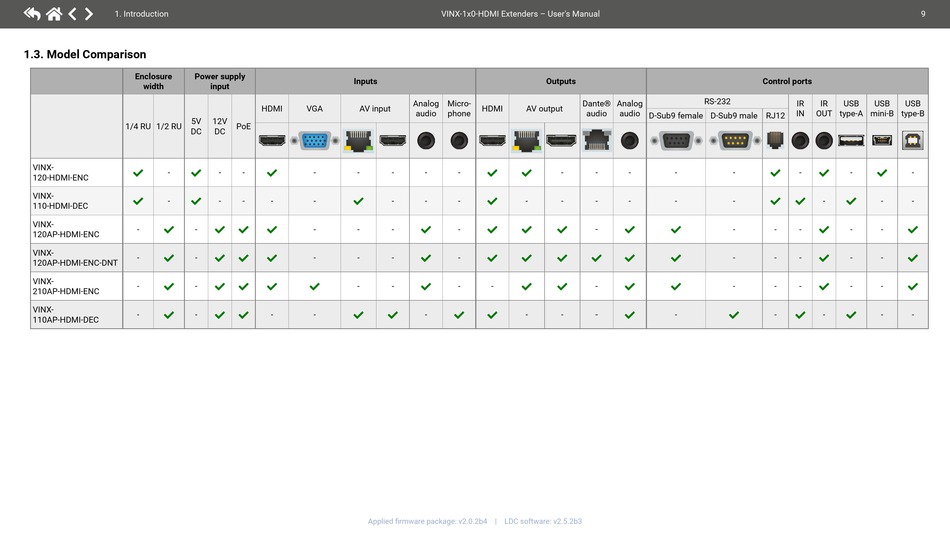The image size is (950, 533).
Task: Click the '1/2 RU' column label
Action: pos(169,126)
